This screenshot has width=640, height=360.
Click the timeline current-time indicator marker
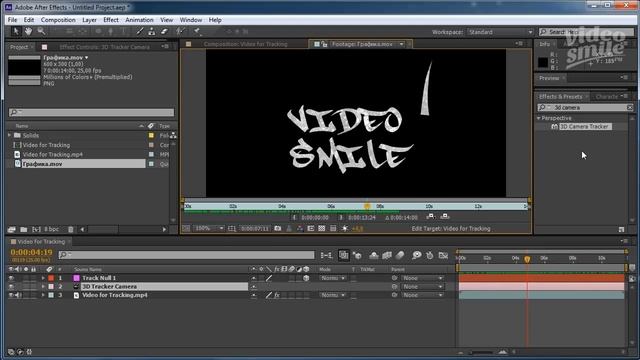(527, 259)
